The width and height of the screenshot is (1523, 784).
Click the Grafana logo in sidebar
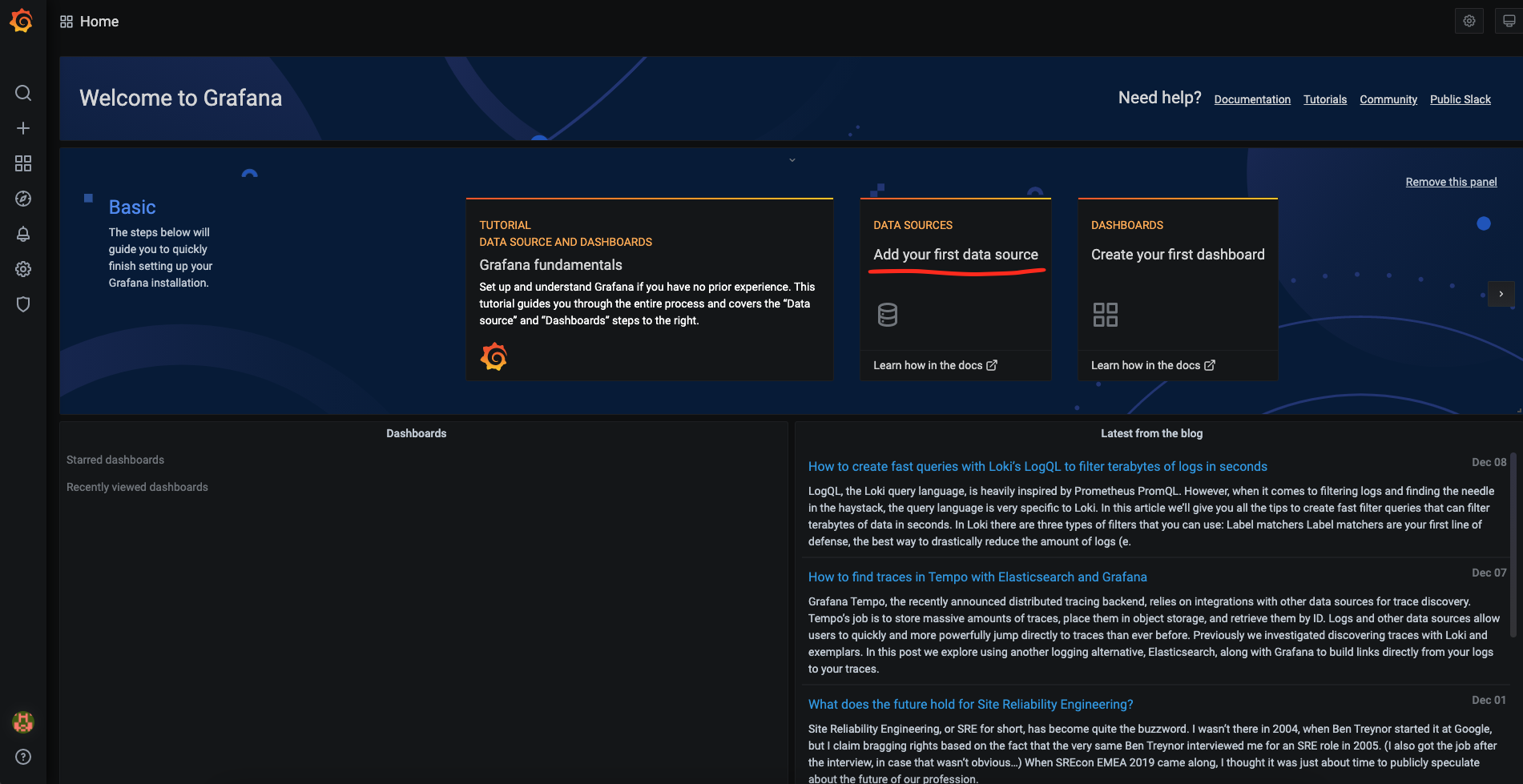[x=22, y=21]
